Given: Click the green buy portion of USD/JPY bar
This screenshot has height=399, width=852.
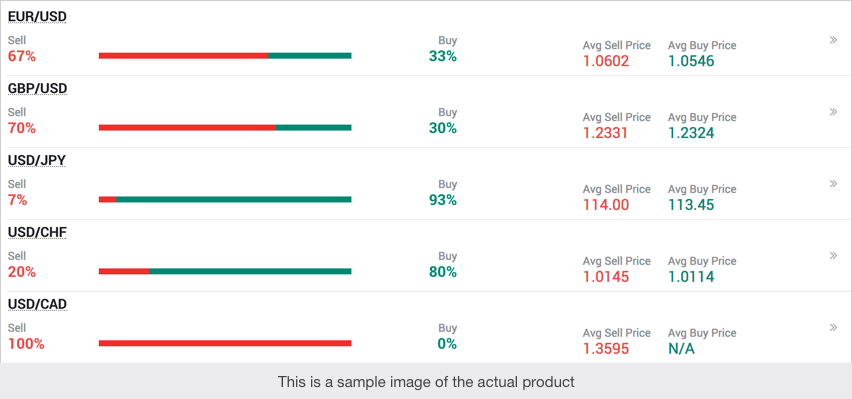Looking at the screenshot, I should 234,200.
